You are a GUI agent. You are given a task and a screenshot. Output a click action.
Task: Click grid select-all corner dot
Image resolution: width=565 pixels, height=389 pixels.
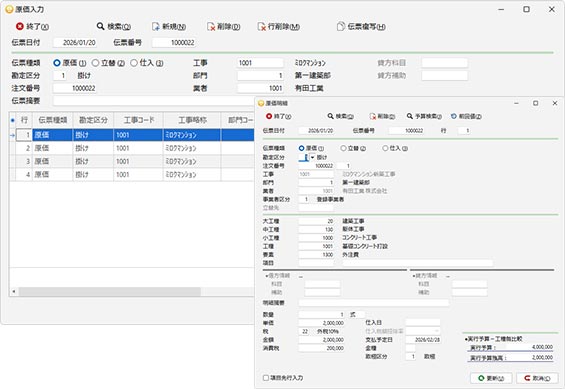13,120
